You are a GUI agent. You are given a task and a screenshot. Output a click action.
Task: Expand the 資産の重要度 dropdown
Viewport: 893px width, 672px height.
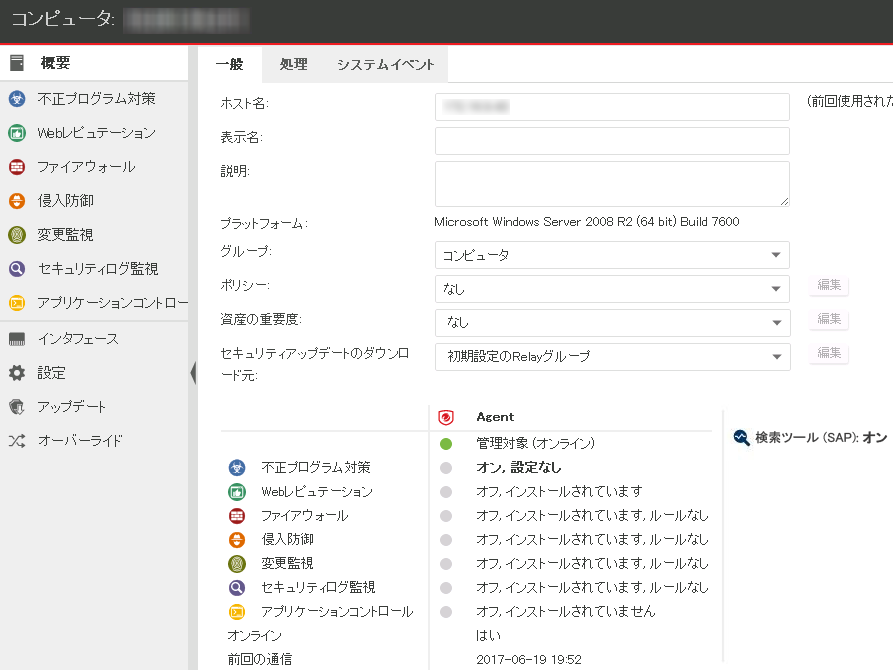[x=612, y=322]
